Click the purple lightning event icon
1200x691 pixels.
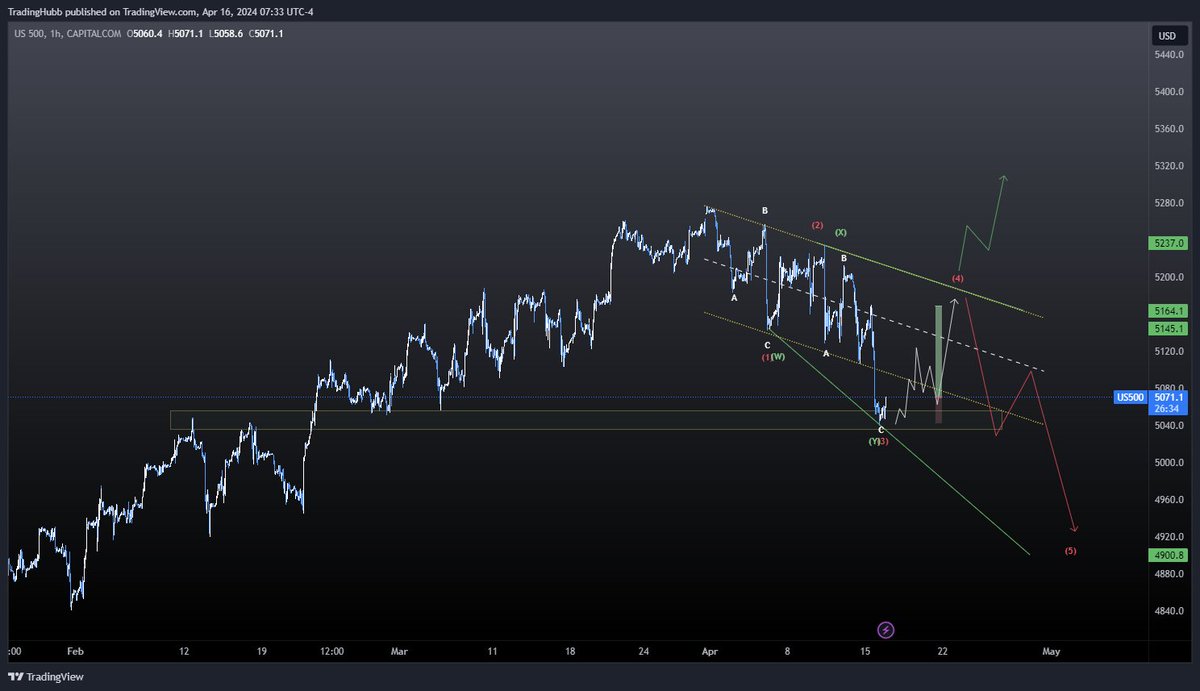885,630
